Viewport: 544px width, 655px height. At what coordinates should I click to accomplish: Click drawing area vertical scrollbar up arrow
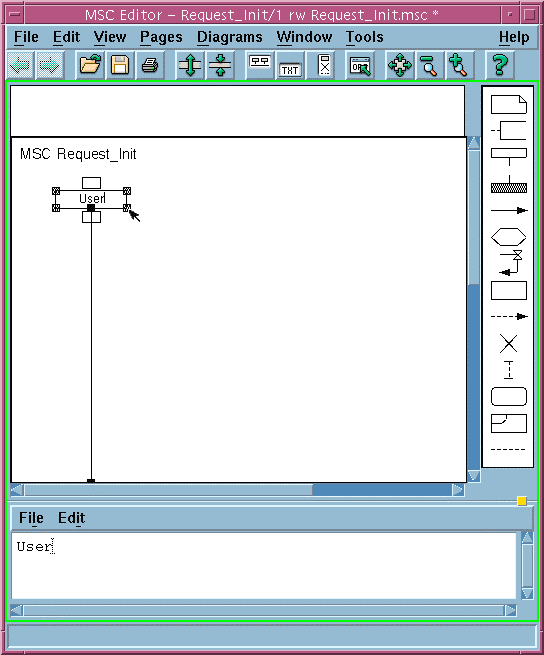tap(474, 143)
